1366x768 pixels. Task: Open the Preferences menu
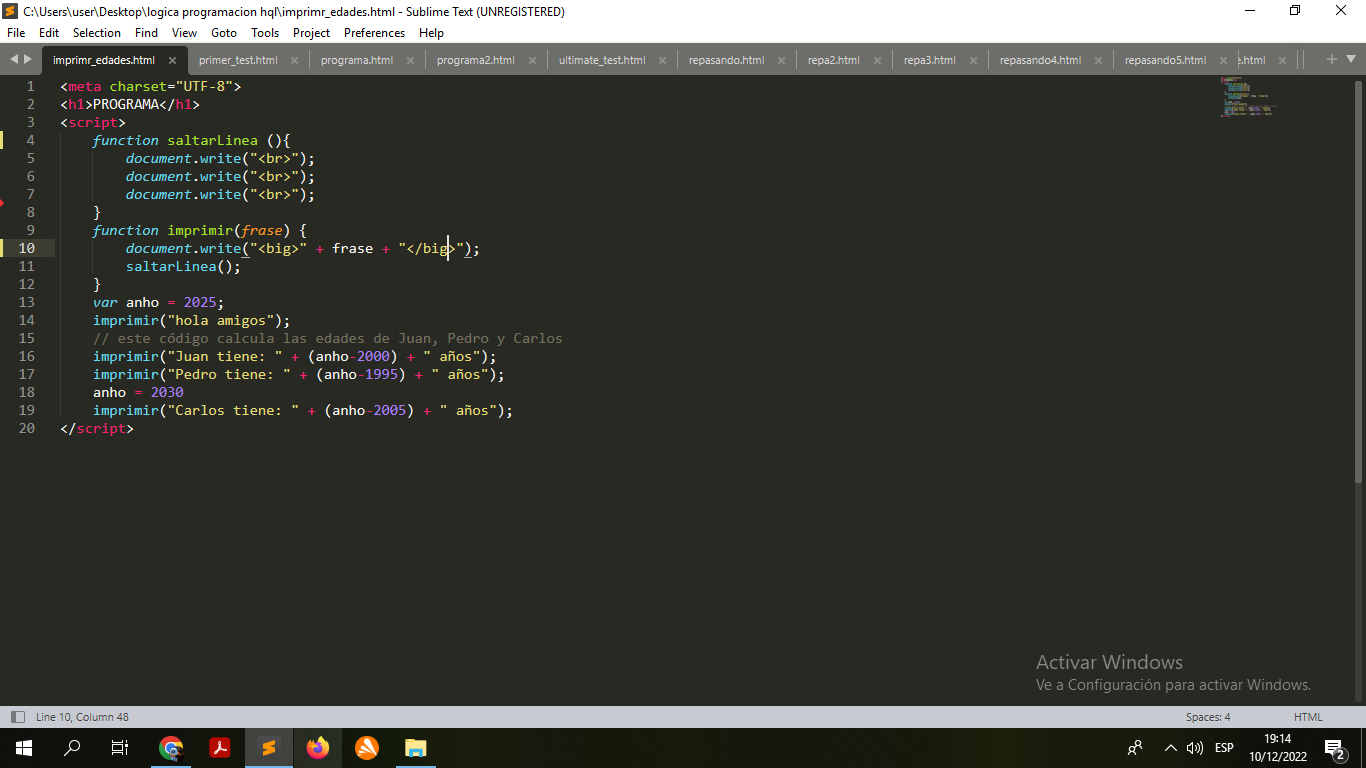[374, 33]
